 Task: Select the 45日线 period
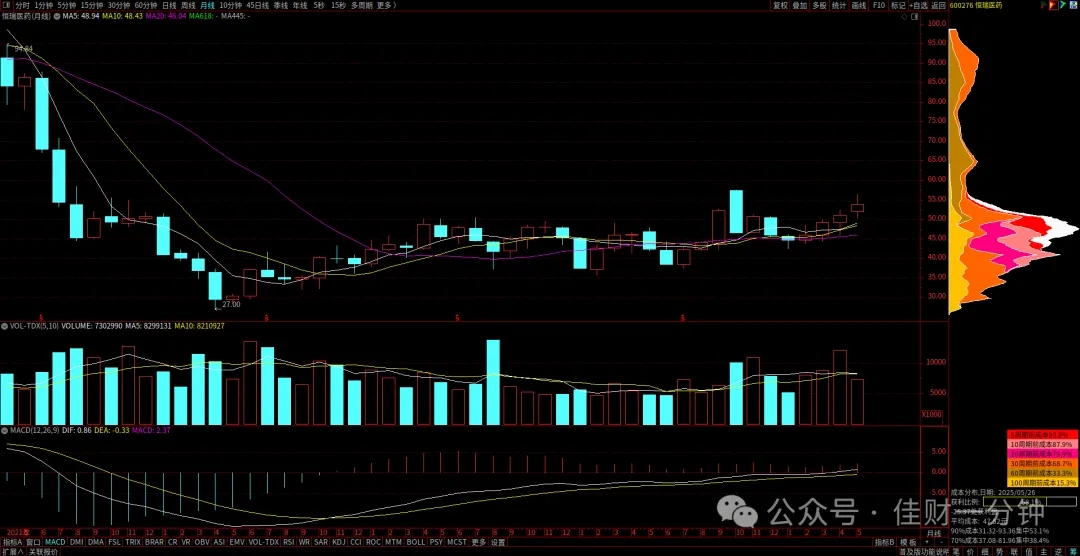coord(258,5)
